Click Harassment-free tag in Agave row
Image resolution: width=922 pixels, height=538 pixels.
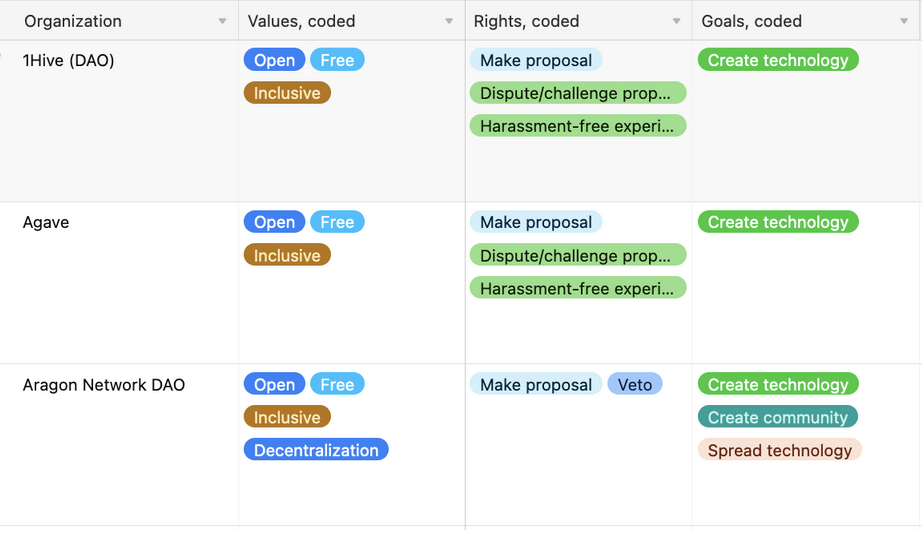(x=577, y=288)
